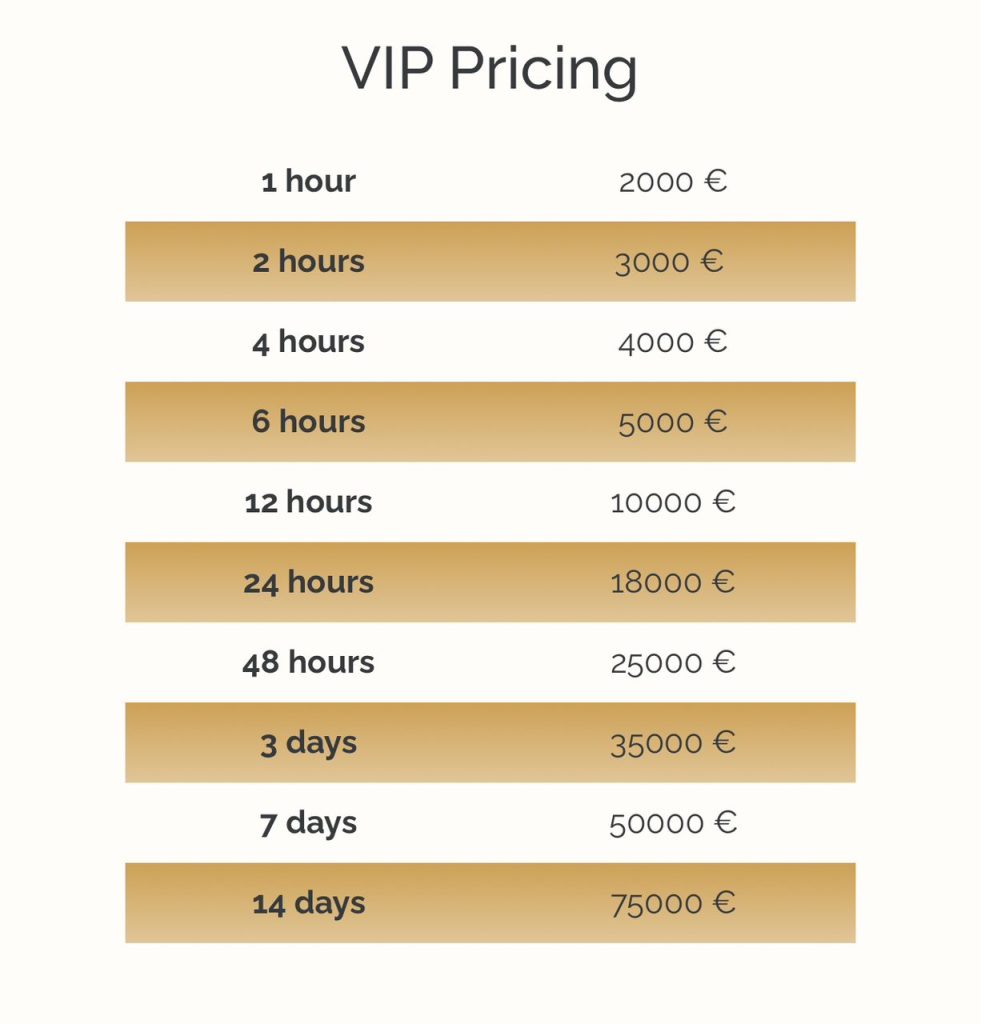The width and height of the screenshot is (981, 1024).
Task: Click the 35000 € price
Action: [672, 743]
